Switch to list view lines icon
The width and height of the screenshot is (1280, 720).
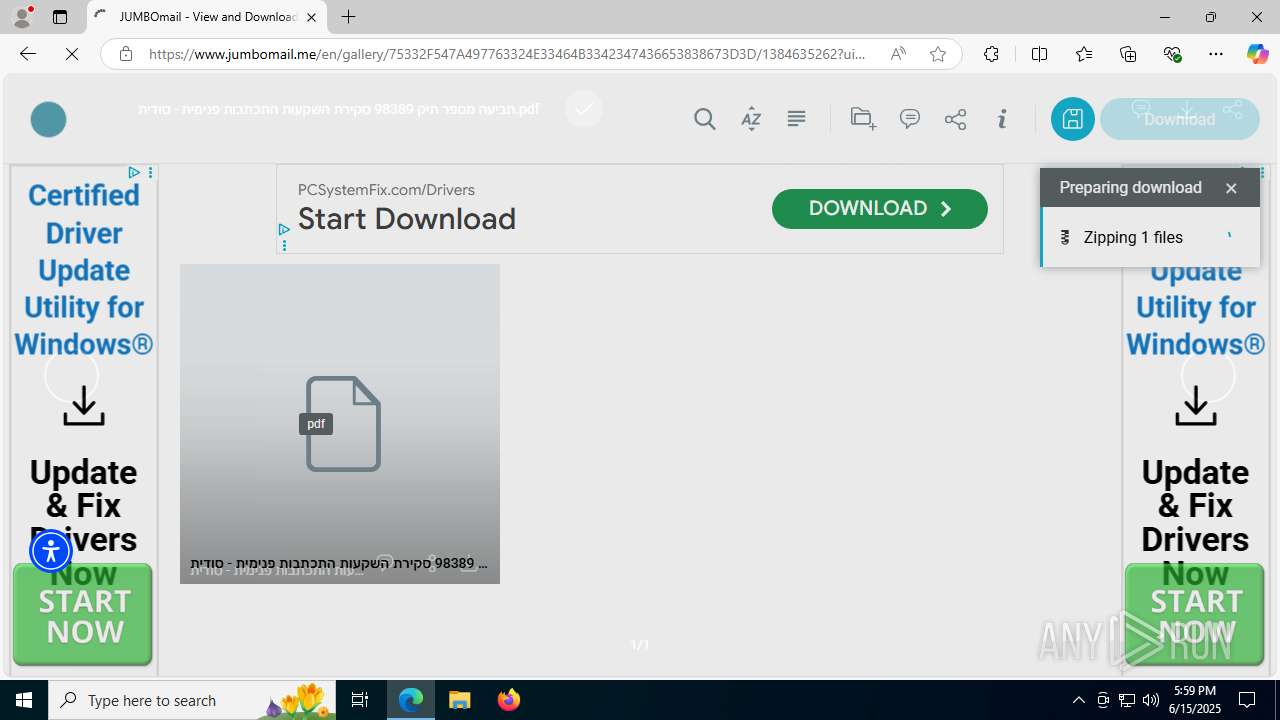(x=796, y=119)
